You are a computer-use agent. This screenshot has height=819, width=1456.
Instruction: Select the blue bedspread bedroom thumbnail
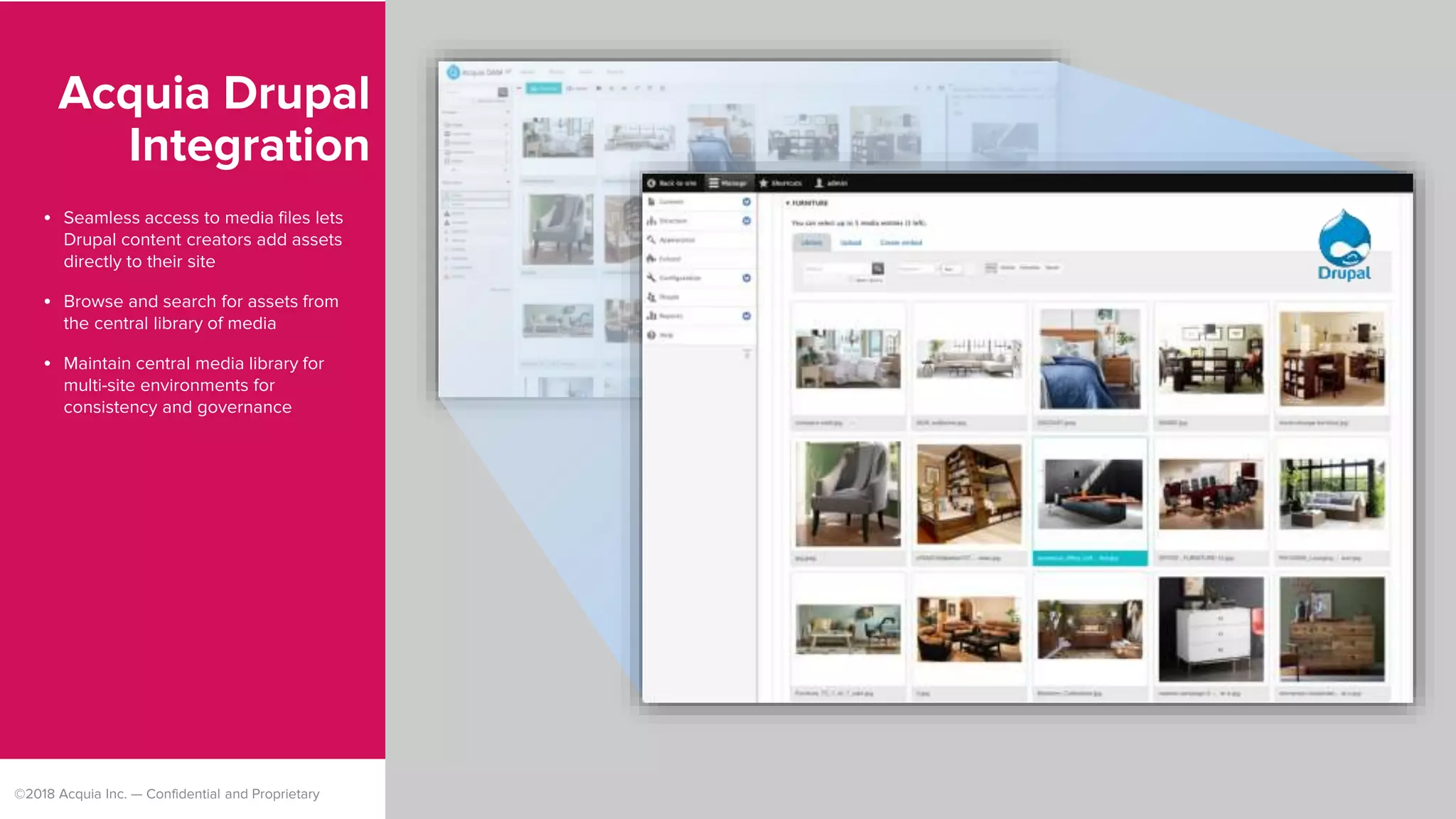click(1090, 358)
